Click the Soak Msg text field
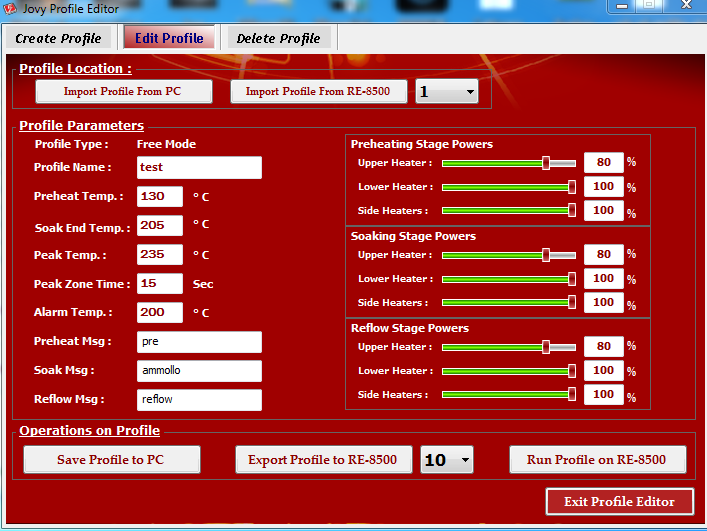 click(x=199, y=371)
